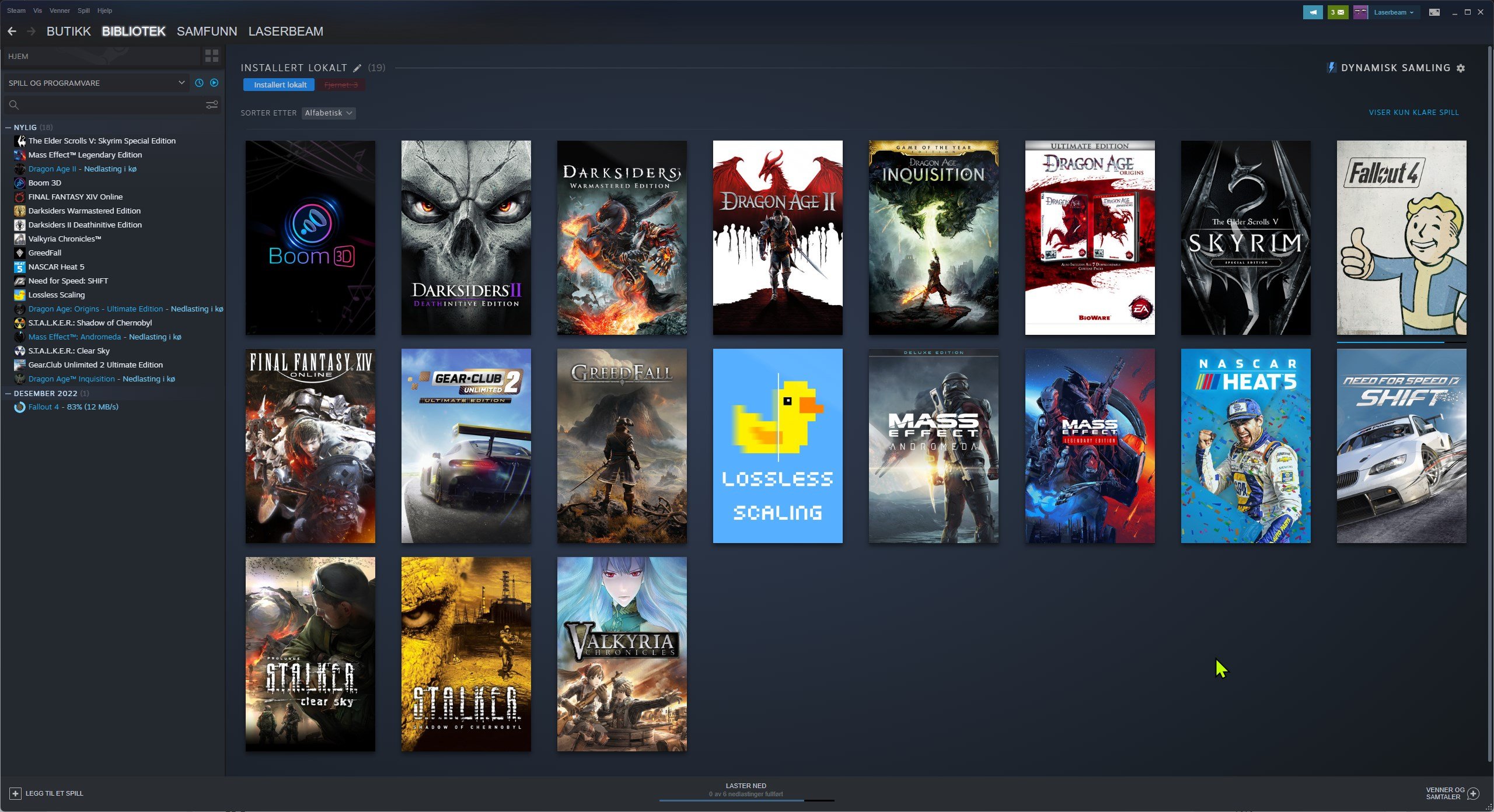
Task: Click Fallout 4 download progress icon
Action: point(20,407)
